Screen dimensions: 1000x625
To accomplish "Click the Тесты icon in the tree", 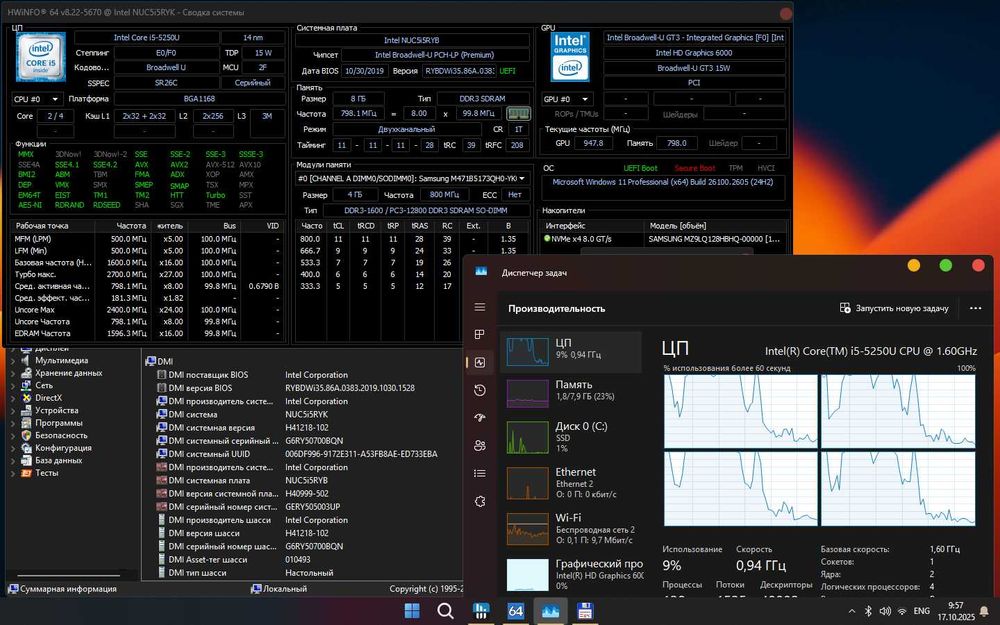I will pos(26,473).
